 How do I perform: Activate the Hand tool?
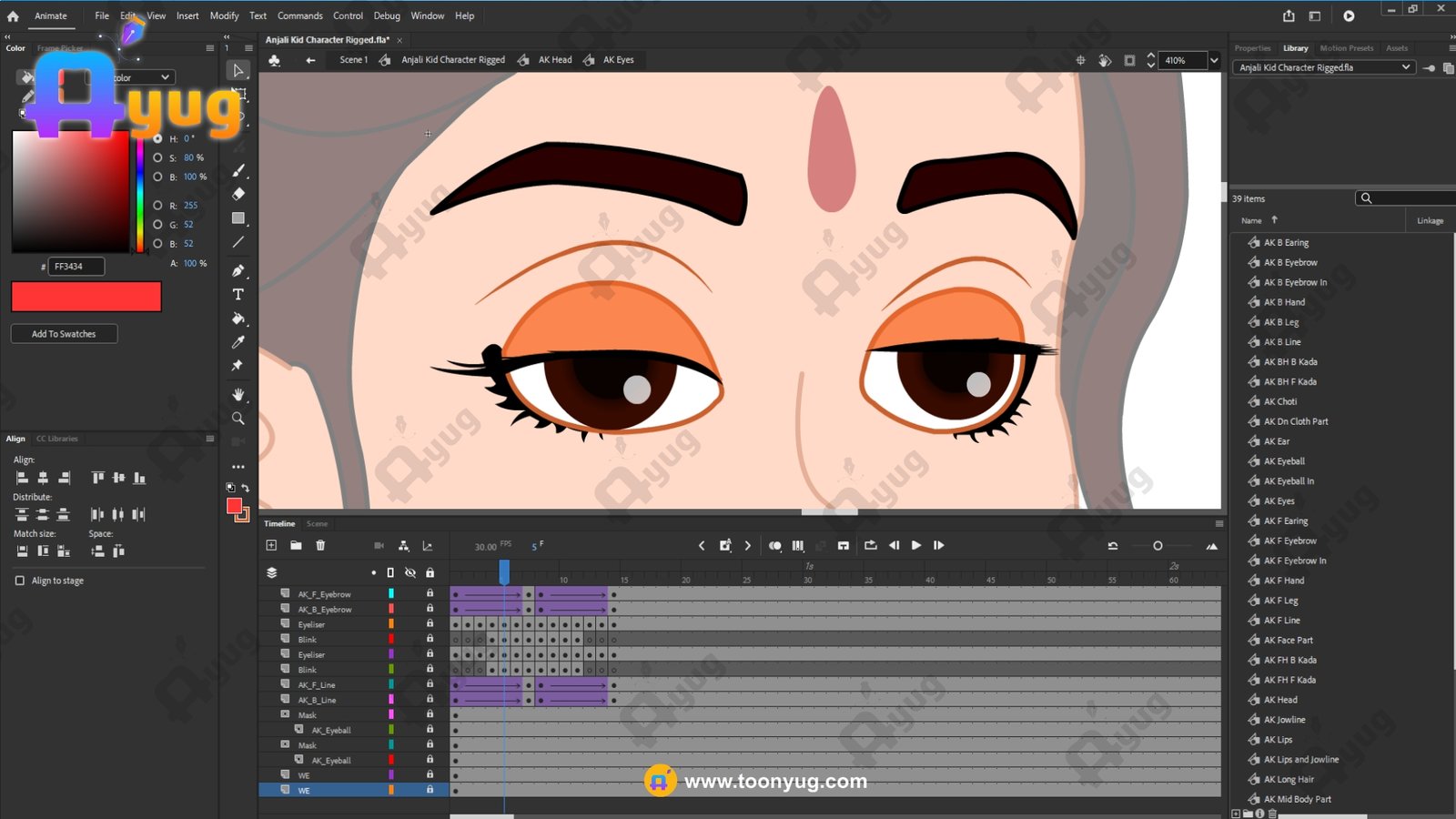[238, 394]
